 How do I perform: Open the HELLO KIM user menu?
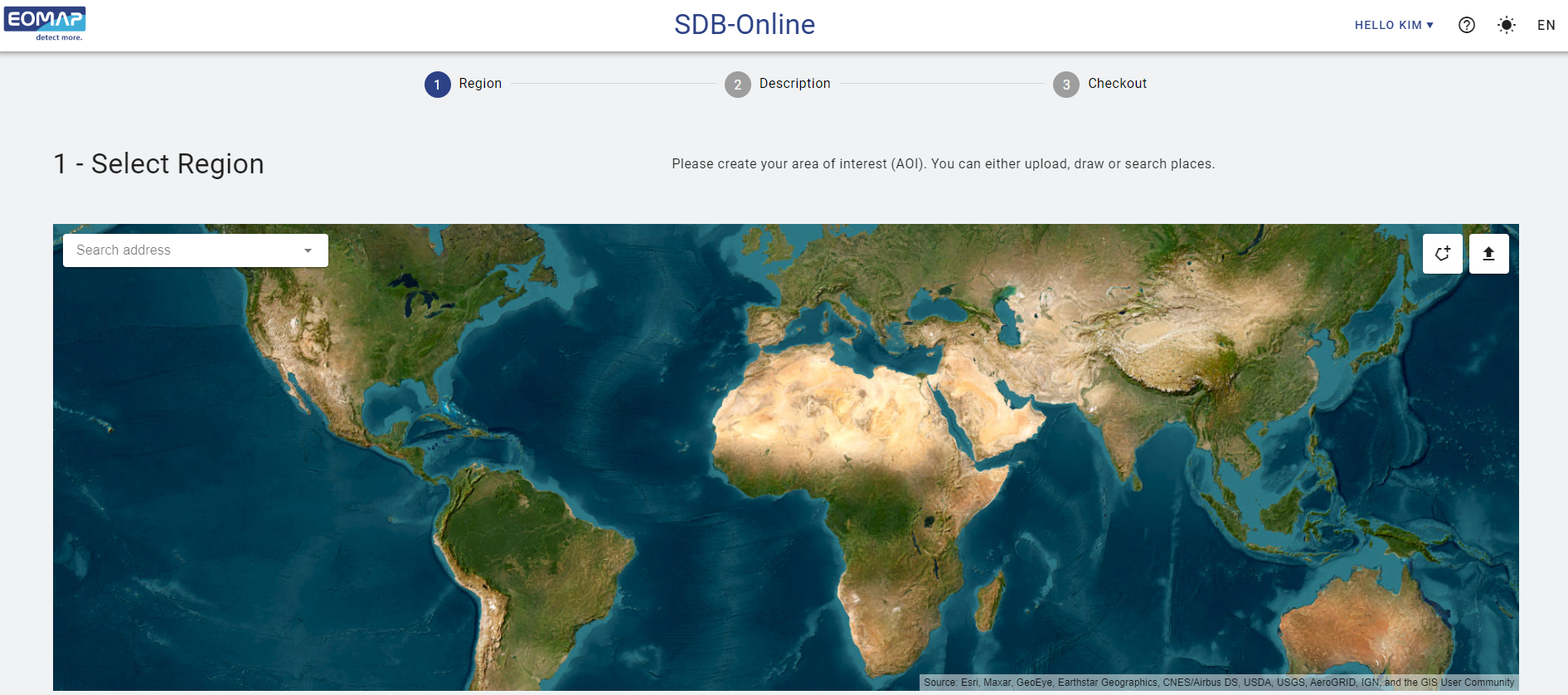pos(1393,25)
